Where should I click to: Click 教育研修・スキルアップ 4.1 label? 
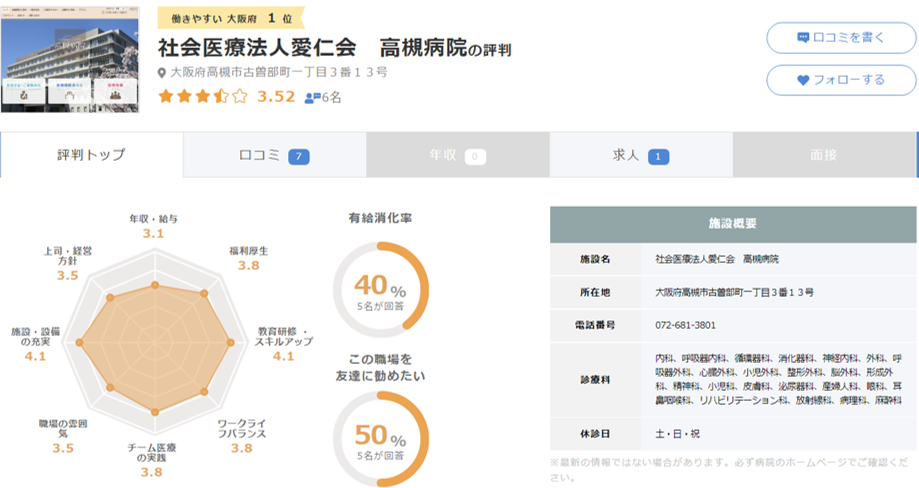pos(284,344)
